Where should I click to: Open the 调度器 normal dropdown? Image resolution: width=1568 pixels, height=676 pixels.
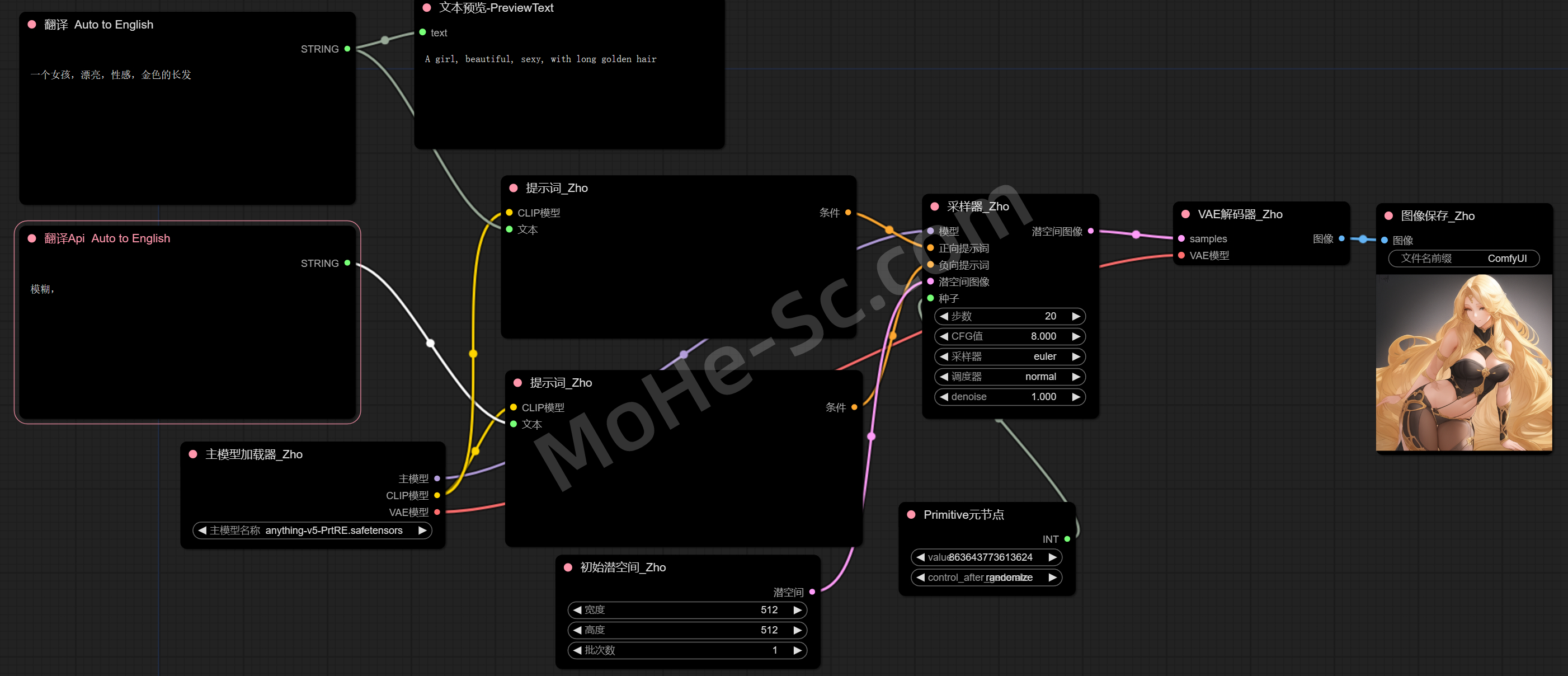1009,377
